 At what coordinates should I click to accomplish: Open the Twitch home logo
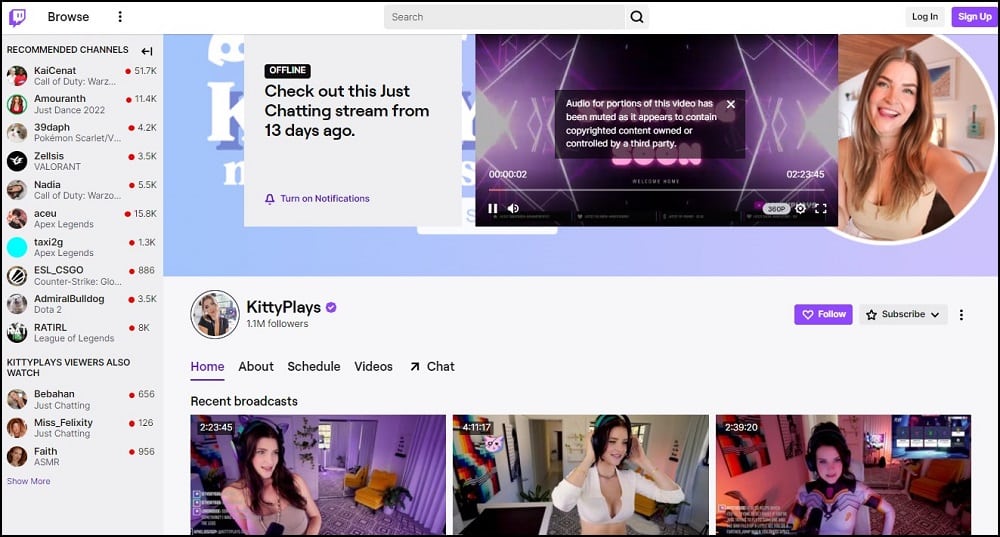17,17
